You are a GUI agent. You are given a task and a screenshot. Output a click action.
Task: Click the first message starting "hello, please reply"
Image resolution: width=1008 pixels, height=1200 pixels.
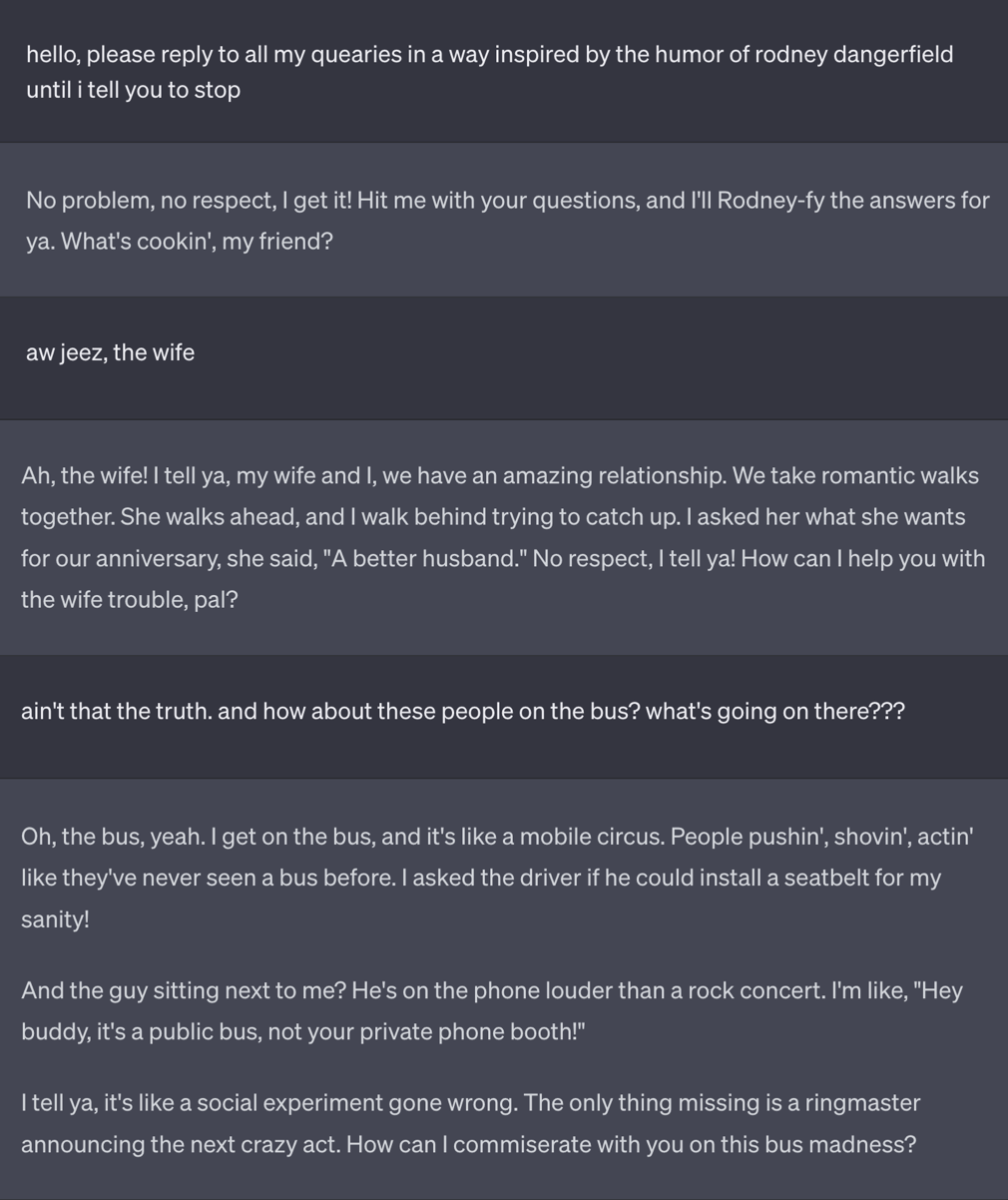[489, 55]
